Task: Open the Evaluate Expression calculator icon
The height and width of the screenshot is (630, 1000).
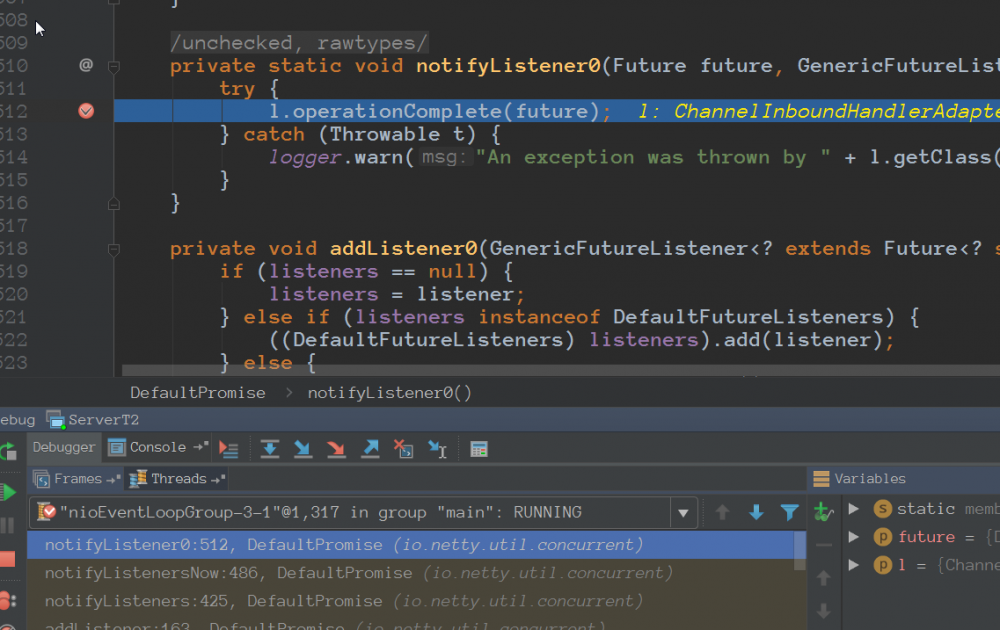Action: (479, 449)
